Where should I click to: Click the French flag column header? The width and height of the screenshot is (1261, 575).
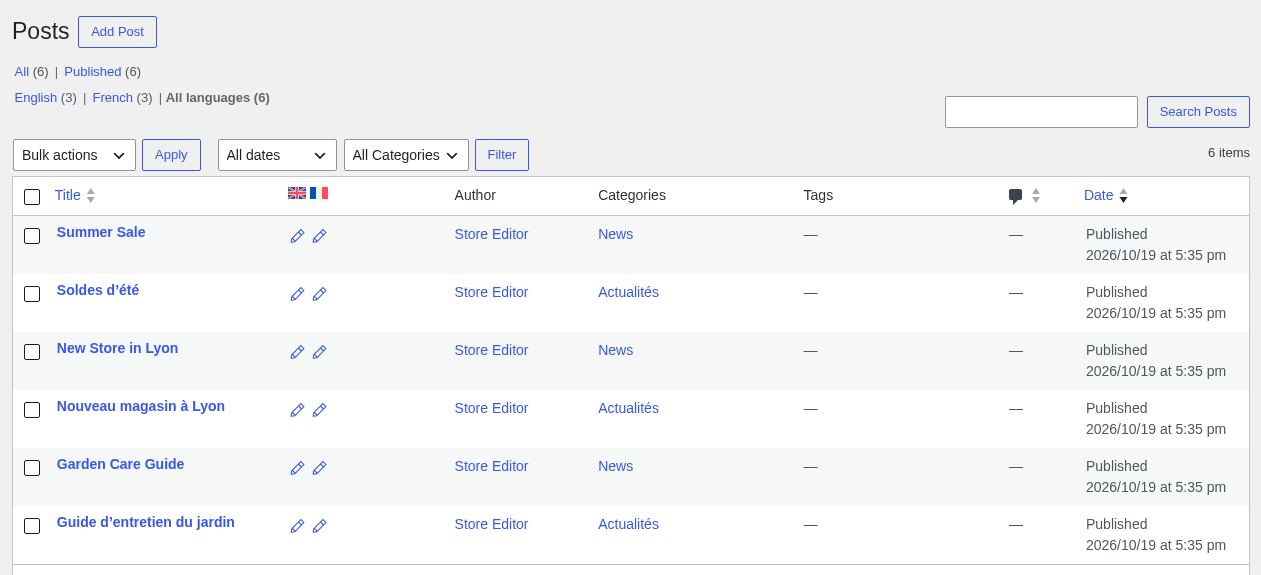[319, 193]
